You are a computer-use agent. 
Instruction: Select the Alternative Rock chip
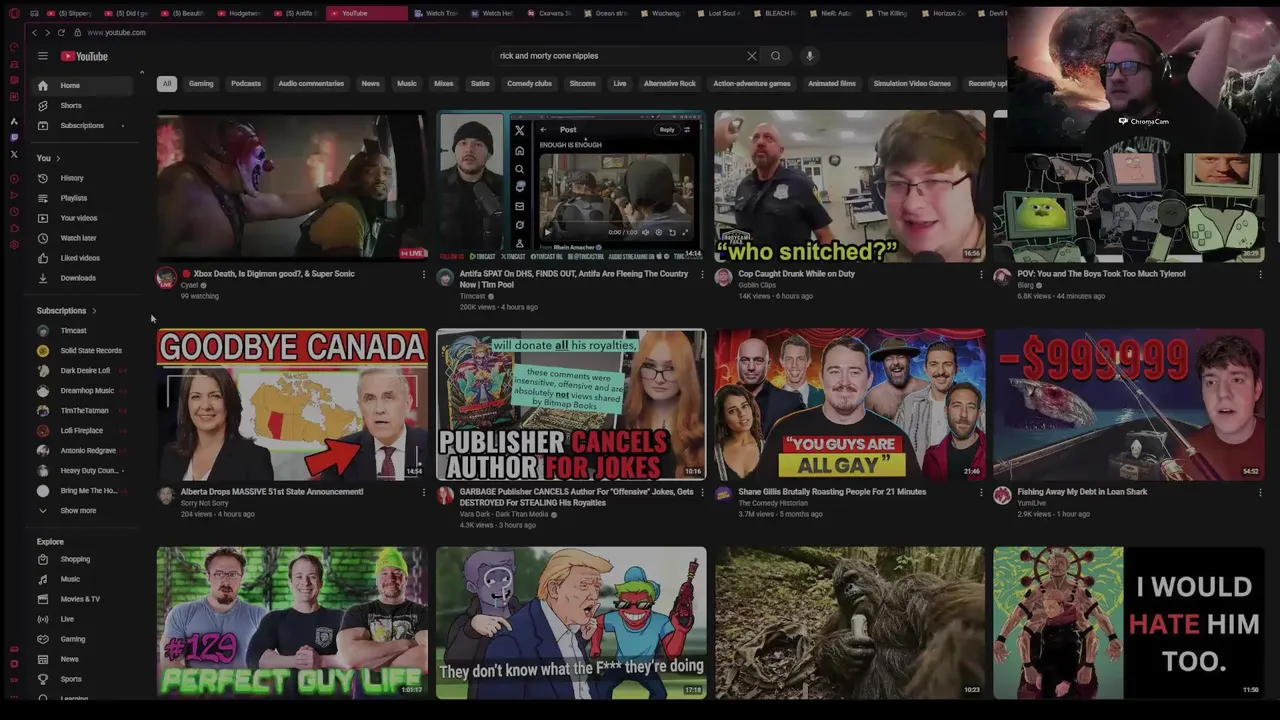point(669,84)
